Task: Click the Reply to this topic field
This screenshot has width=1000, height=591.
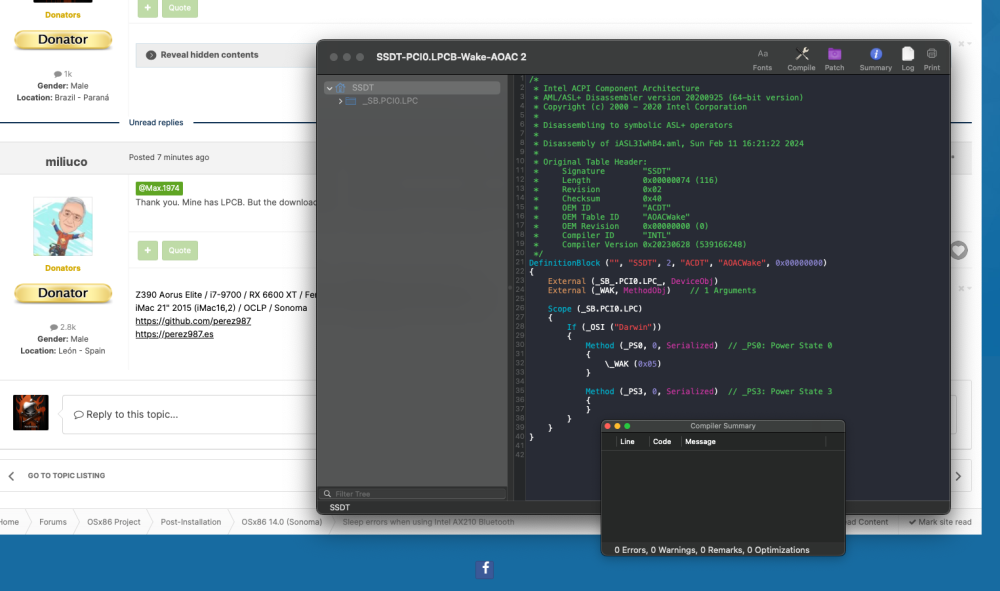Action: [x=189, y=414]
